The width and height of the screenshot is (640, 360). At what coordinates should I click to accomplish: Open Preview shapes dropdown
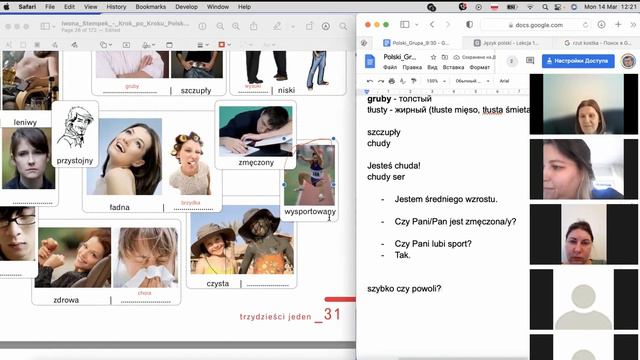pos(106,45)
